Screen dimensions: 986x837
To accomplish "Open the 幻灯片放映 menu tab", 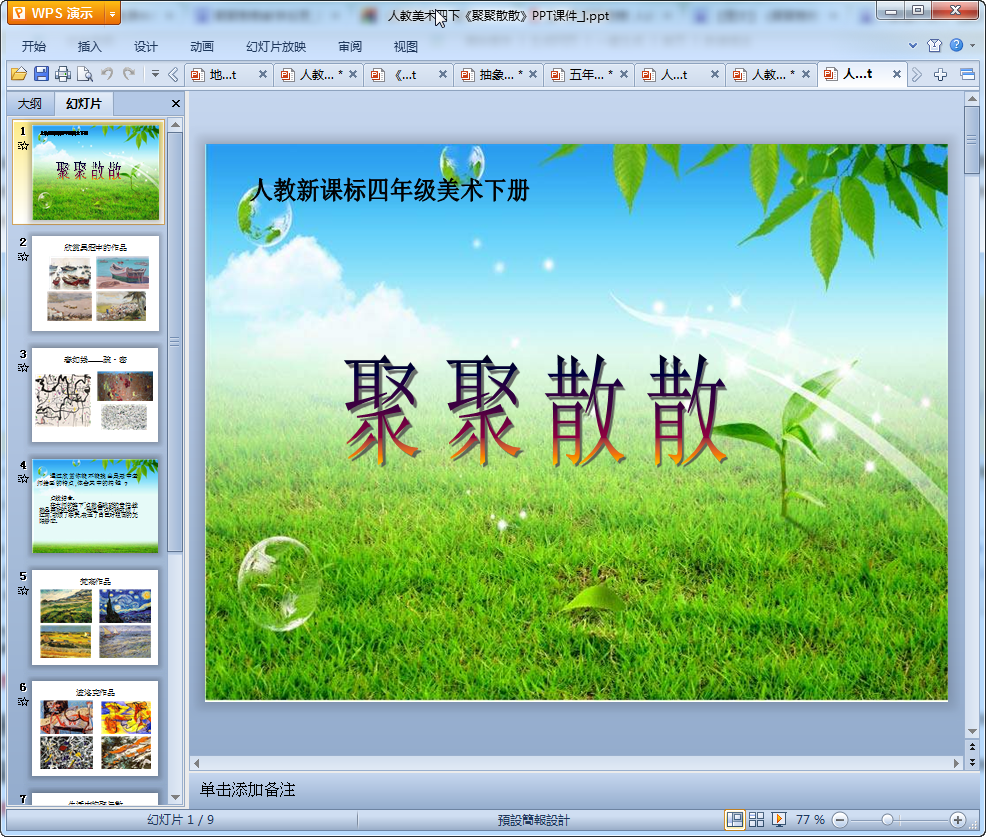I will pos(276,46).
